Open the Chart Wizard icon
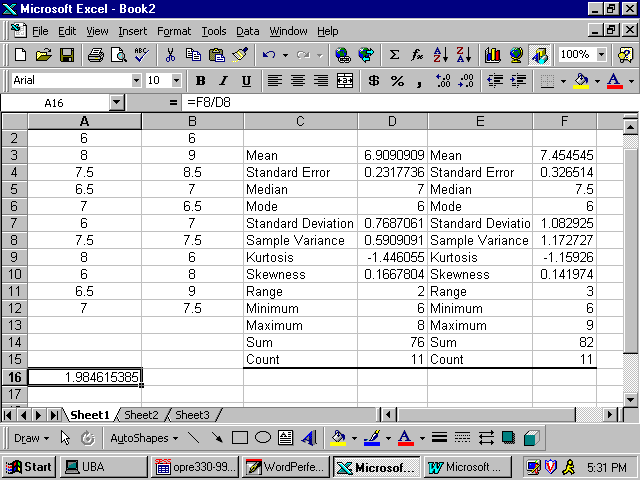 point(492,55)
